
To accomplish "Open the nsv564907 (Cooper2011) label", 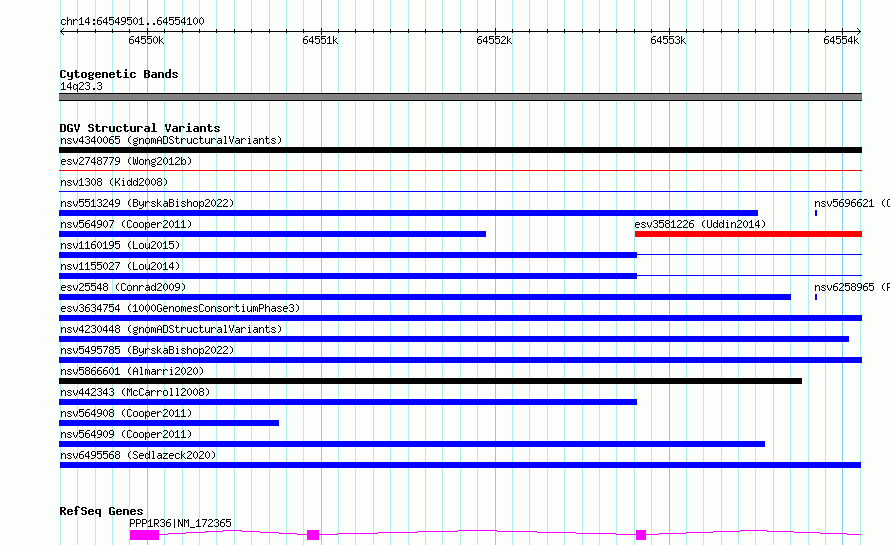I will click(126, 224).
